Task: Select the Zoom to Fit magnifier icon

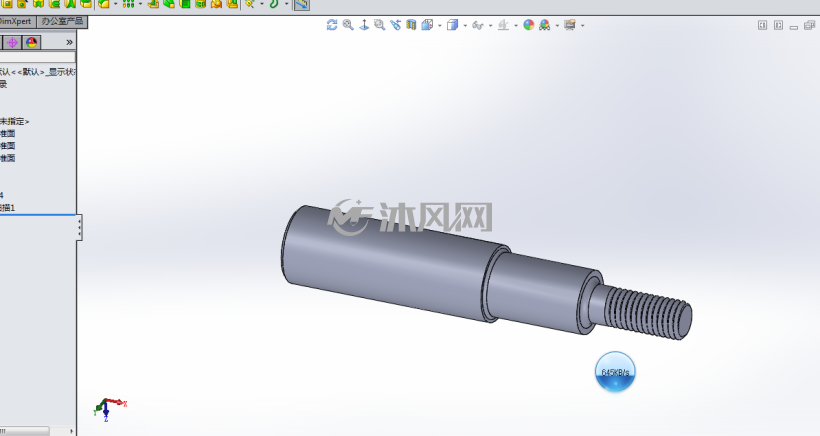Action: click(x=348, y=25)
